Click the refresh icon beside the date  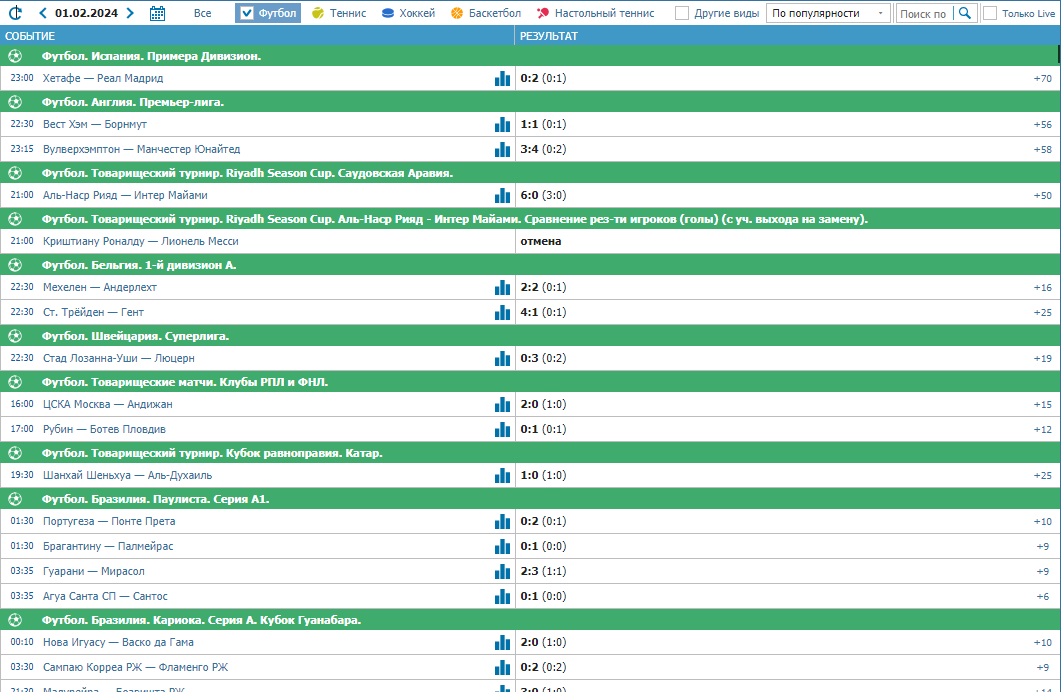(x=15, y=13)
